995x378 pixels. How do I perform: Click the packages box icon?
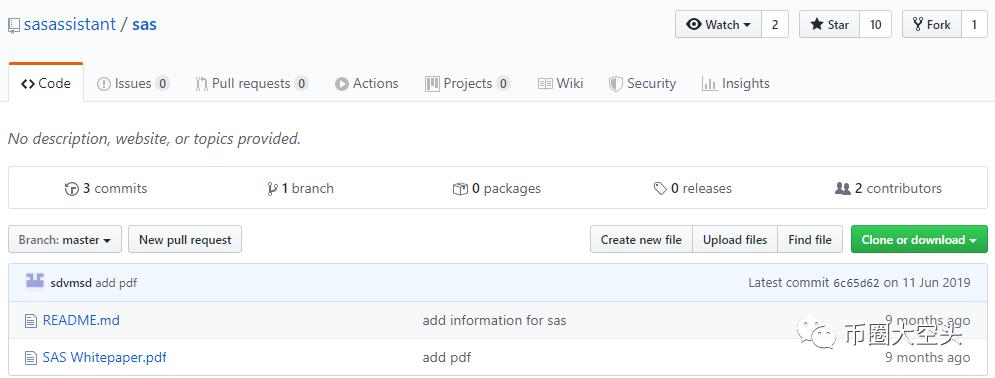coord(460,189)
